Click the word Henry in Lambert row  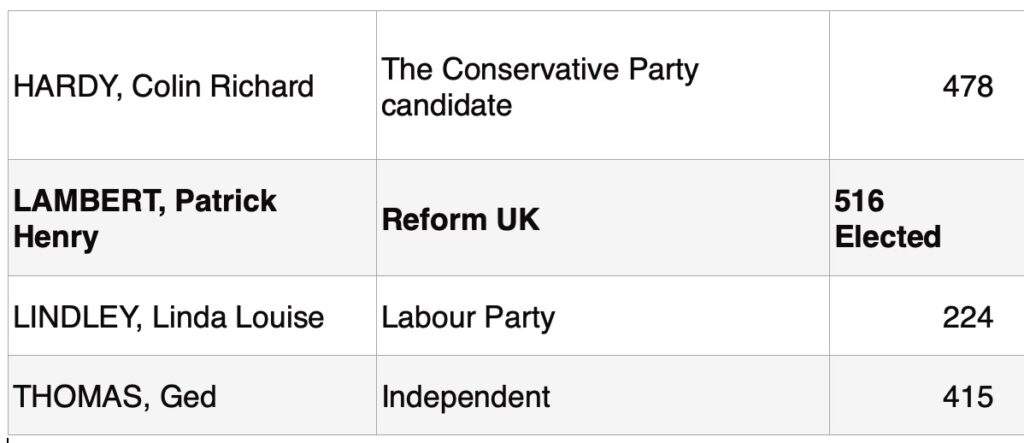56,238
